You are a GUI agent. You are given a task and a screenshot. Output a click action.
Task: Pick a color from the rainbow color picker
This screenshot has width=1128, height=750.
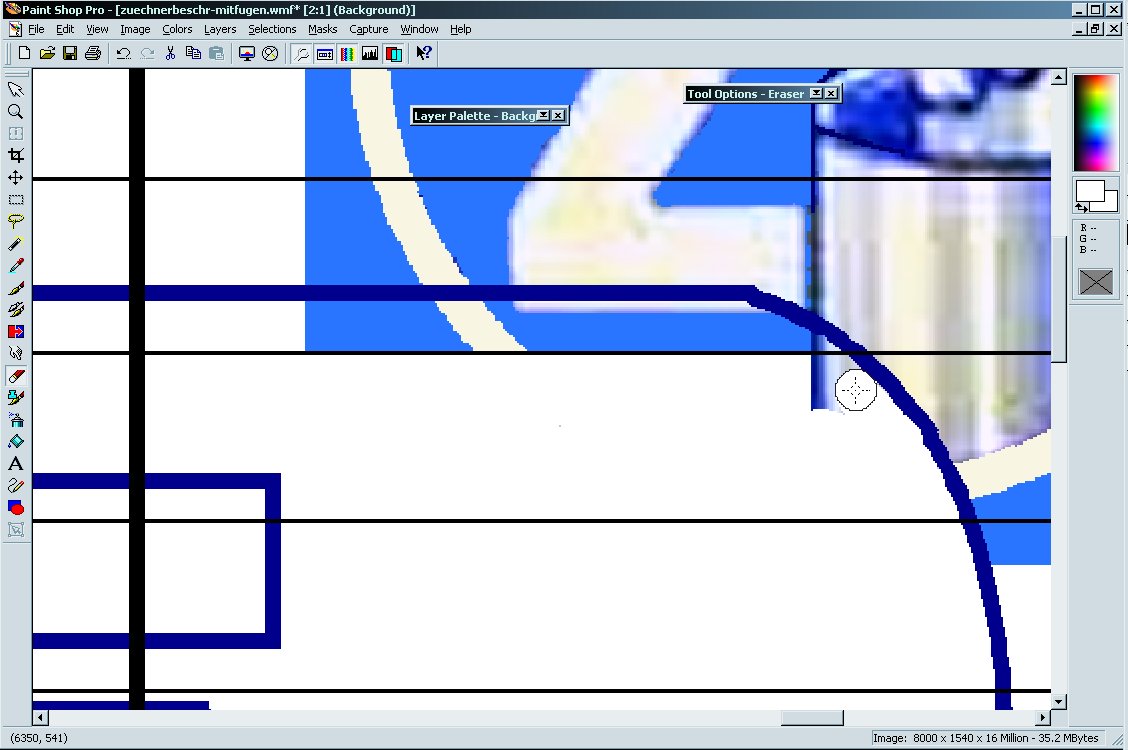(x=1095, y=122)
